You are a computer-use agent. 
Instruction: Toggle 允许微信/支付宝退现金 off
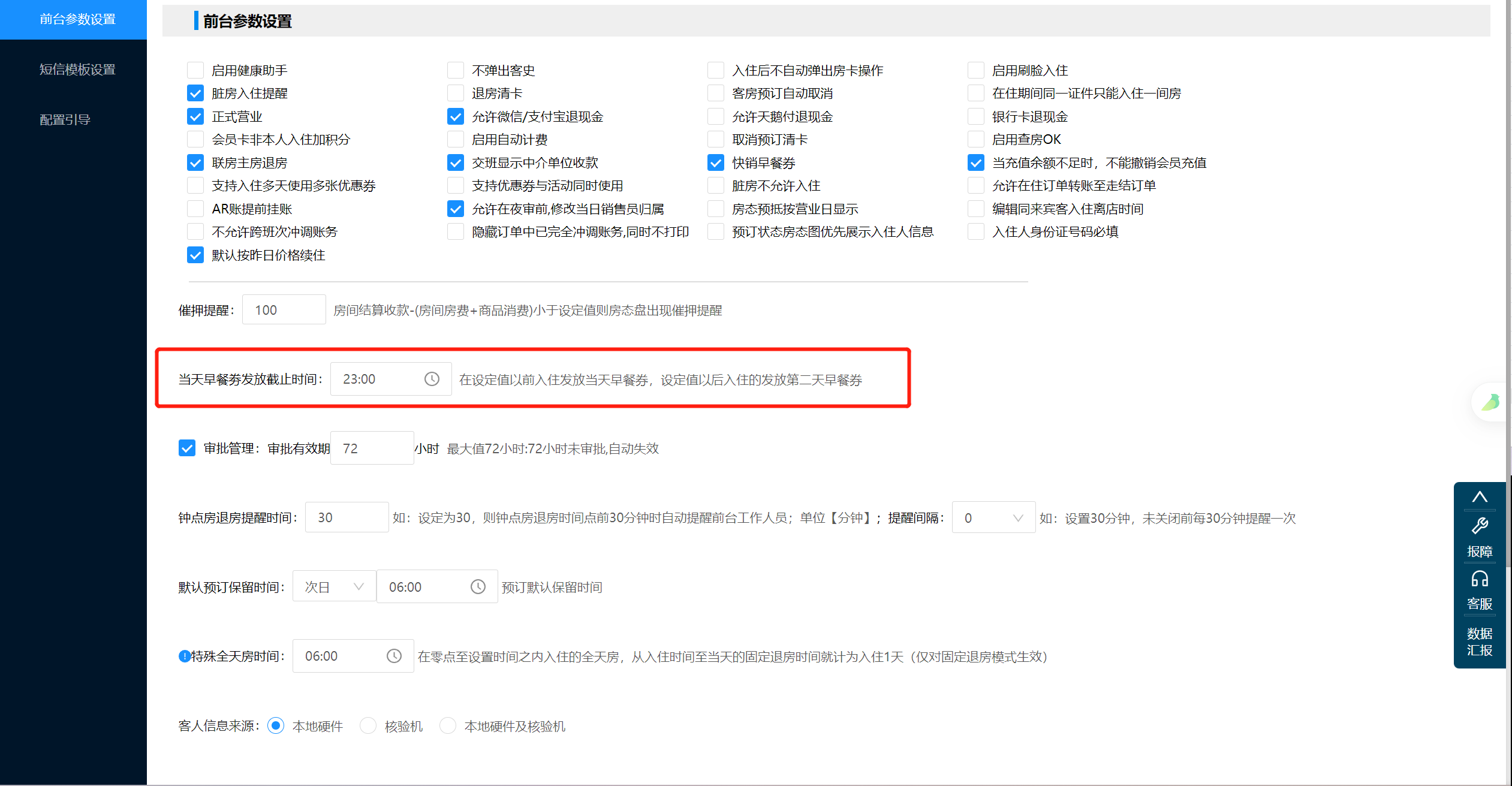click(456, 116)
